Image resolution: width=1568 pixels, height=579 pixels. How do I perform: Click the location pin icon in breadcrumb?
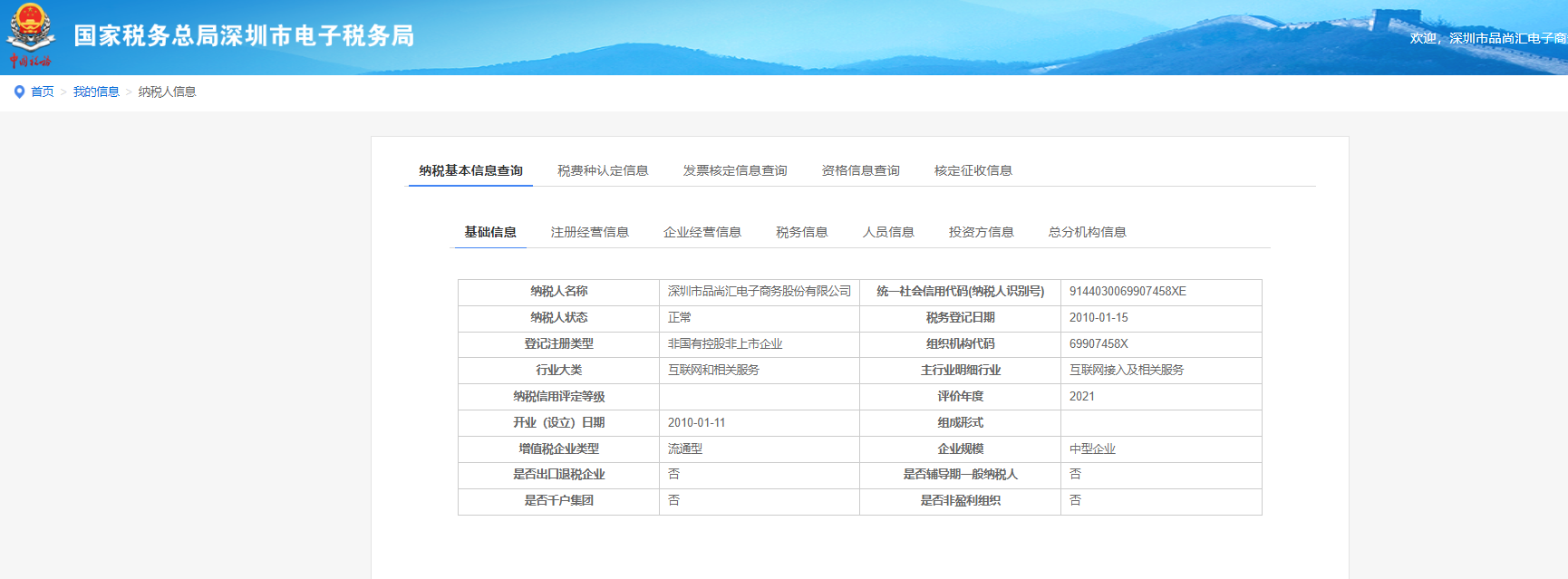pos(19,92)
